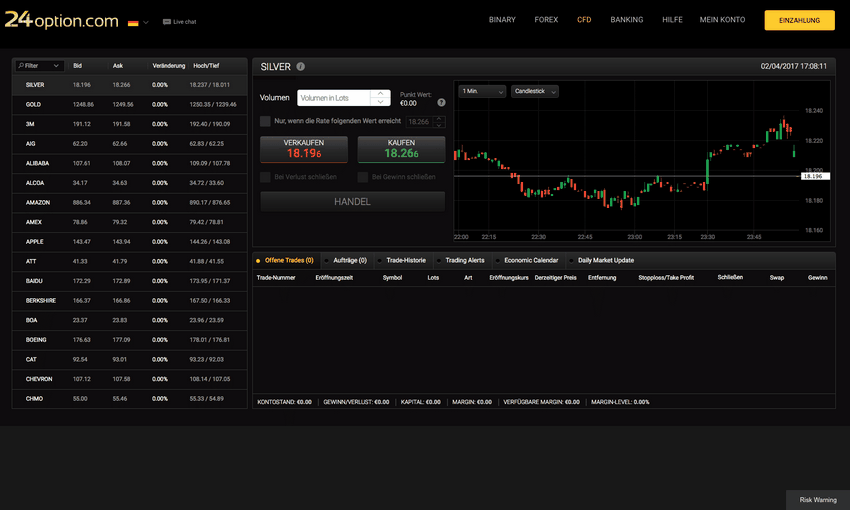Select the AMEX asset row
Viewport: 850px width, 510px height.
(x=130, y=222)
